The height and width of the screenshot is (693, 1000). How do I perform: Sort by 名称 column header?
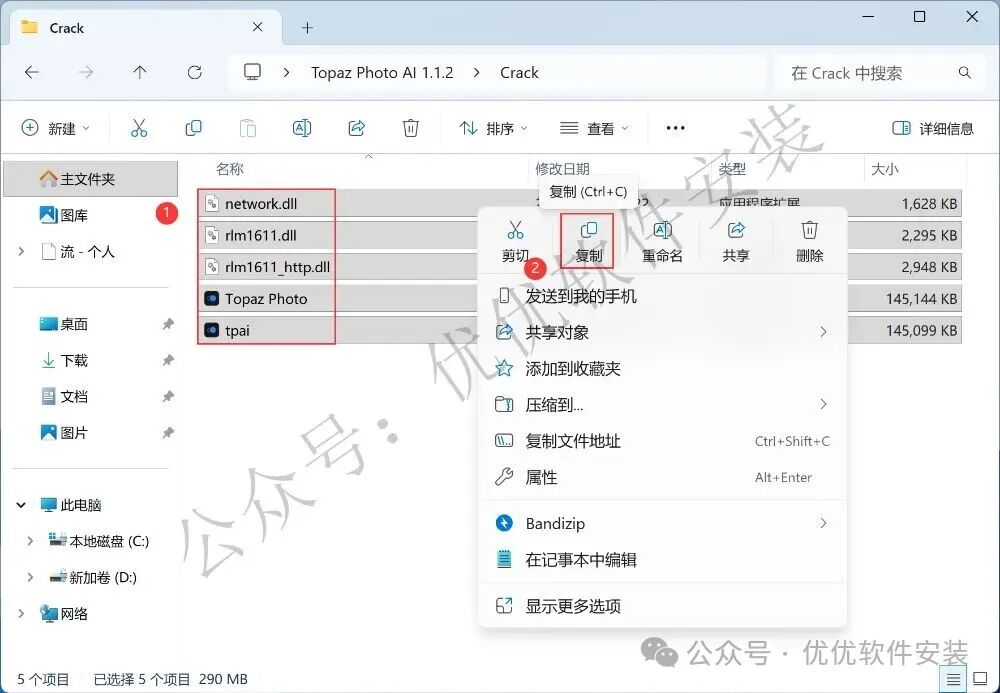point(230,169)
